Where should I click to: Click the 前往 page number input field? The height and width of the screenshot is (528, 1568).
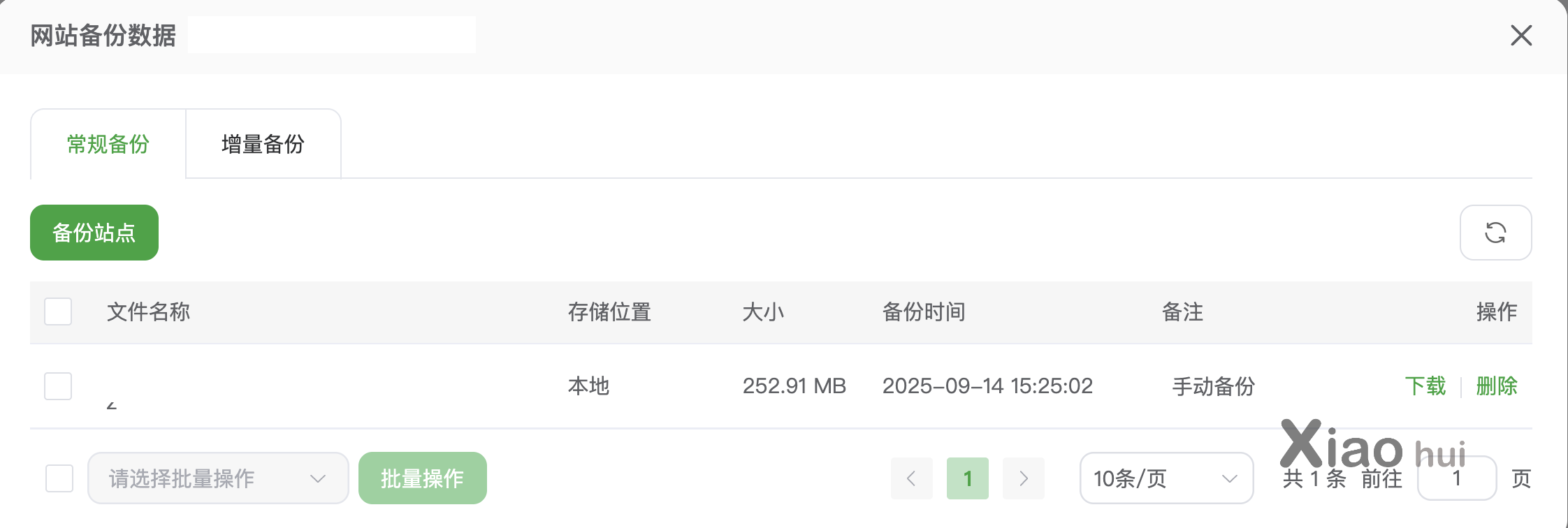tap(1456, 479)
